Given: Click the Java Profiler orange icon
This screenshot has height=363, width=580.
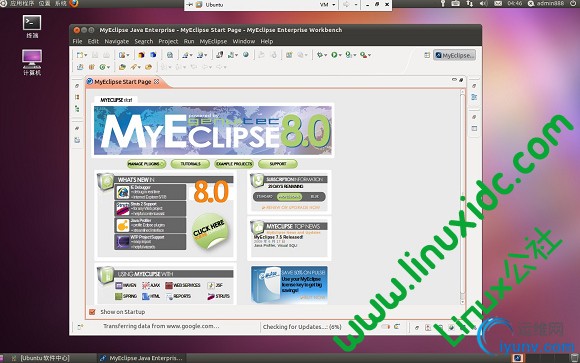Looking at the screenshot, I should (x=123, y=225).
